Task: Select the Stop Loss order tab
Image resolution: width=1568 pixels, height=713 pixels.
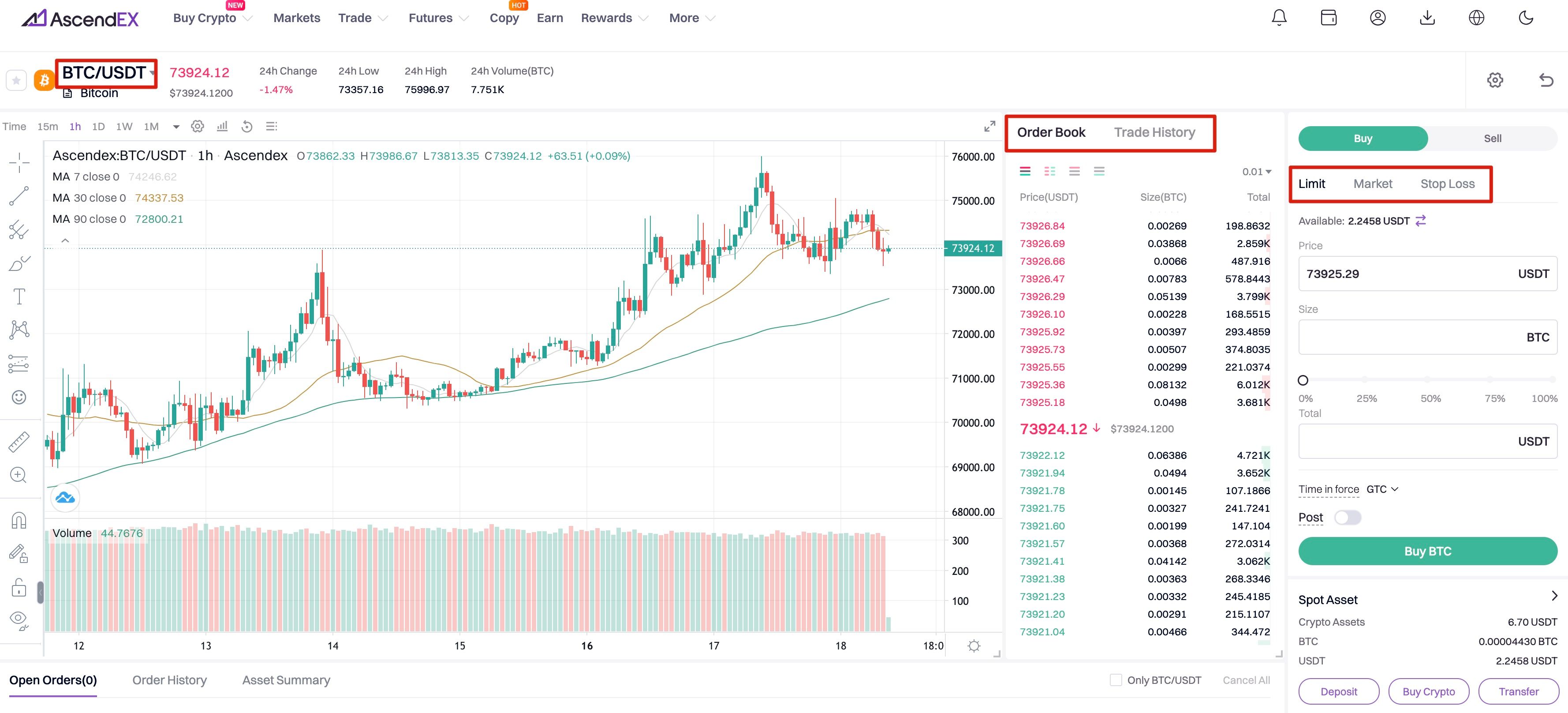Action: point(1447,184)
